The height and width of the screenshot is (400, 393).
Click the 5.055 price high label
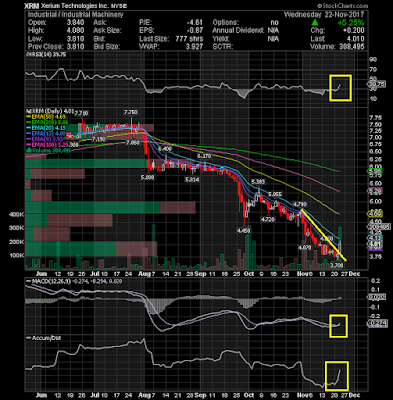tap(275, 194)
